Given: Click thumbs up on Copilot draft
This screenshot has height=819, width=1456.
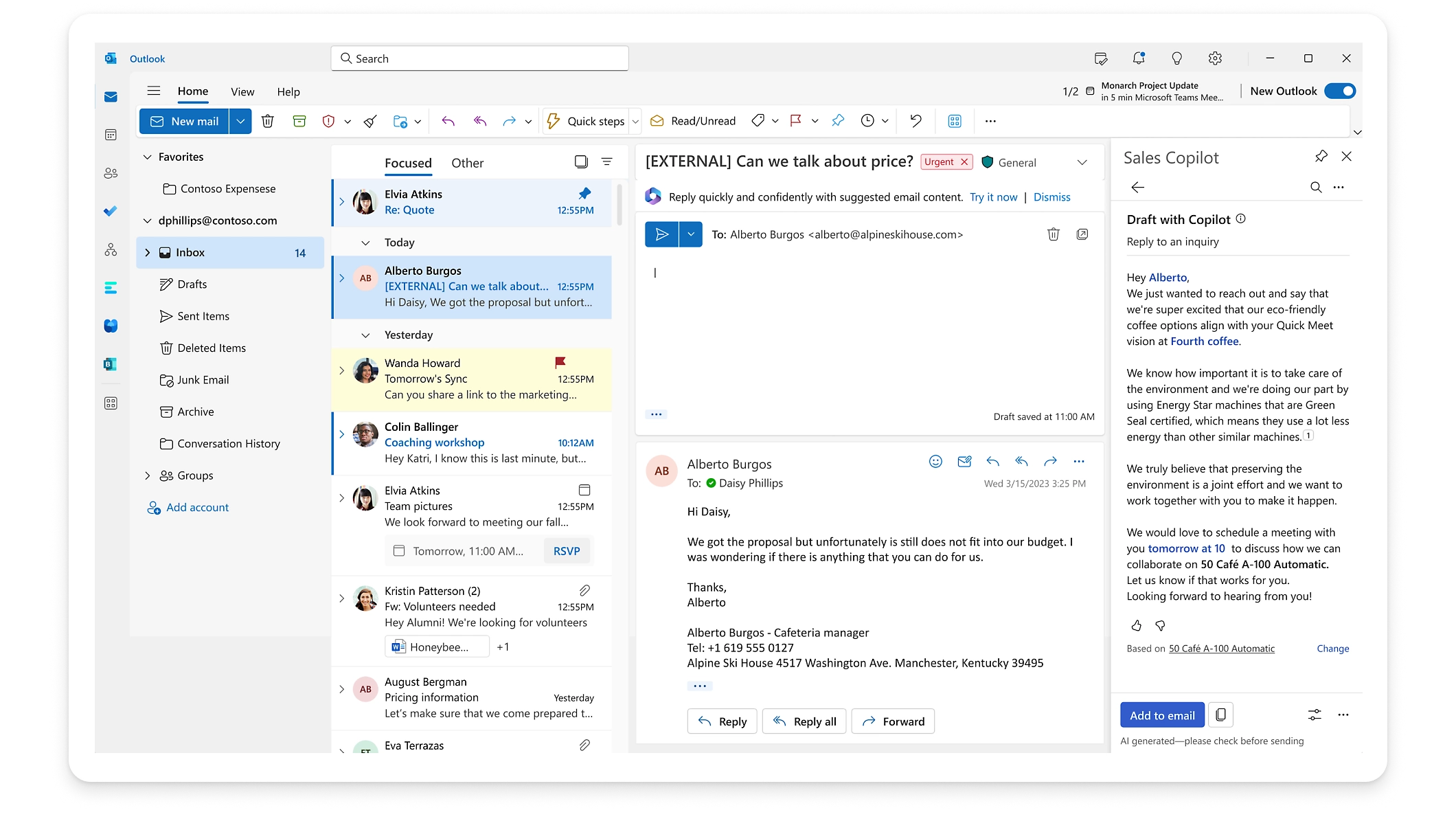Looking at the screenshot, I should (x=1137, y=625).
